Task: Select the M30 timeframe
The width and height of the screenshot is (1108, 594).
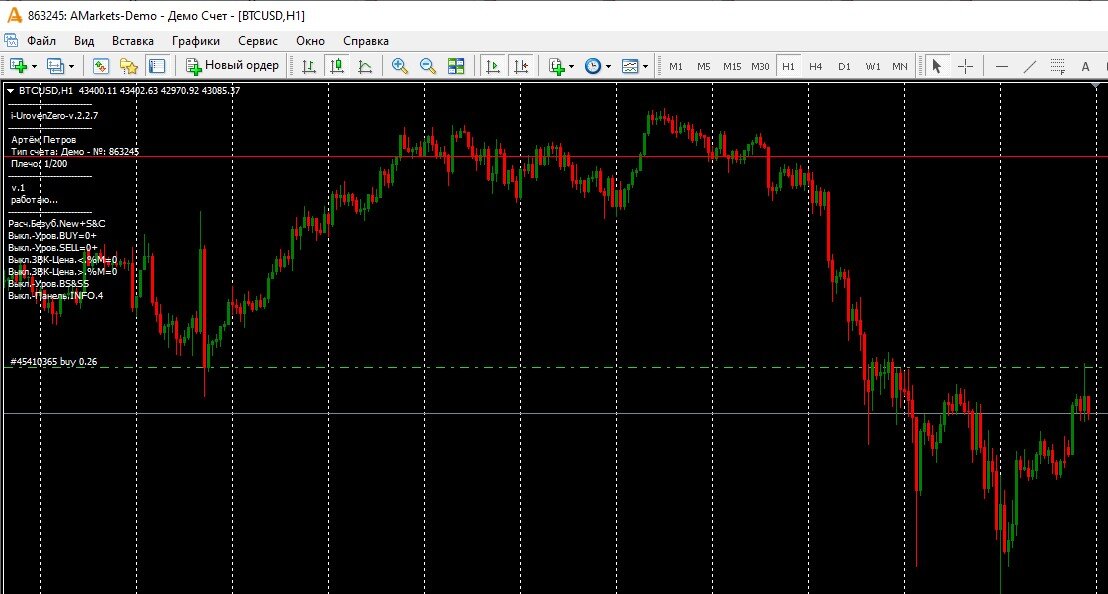Action: pos(760,66)
